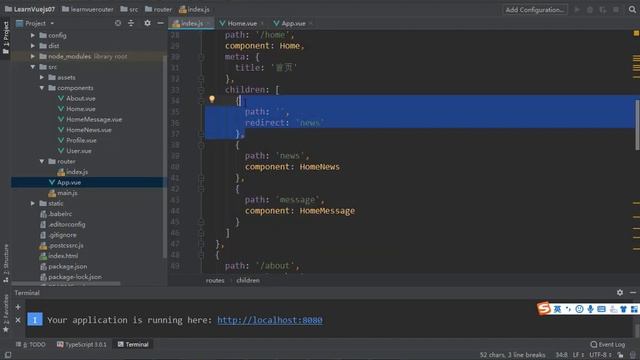Expand the dist folder
The image size is (640, 360).
(x=33, y=46)
